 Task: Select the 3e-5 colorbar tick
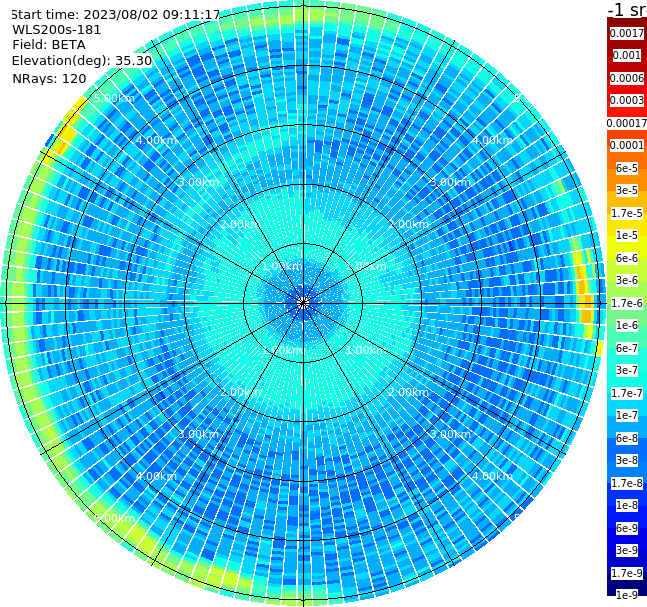(627, 190)
